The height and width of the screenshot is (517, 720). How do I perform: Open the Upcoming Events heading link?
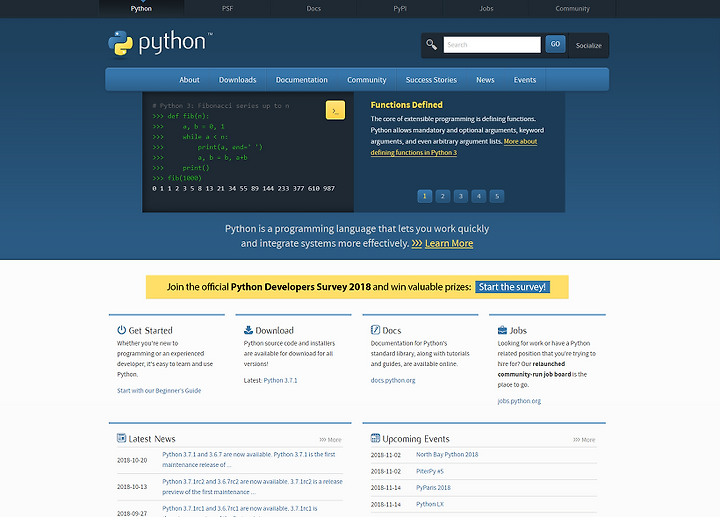(x=416, y=438)
